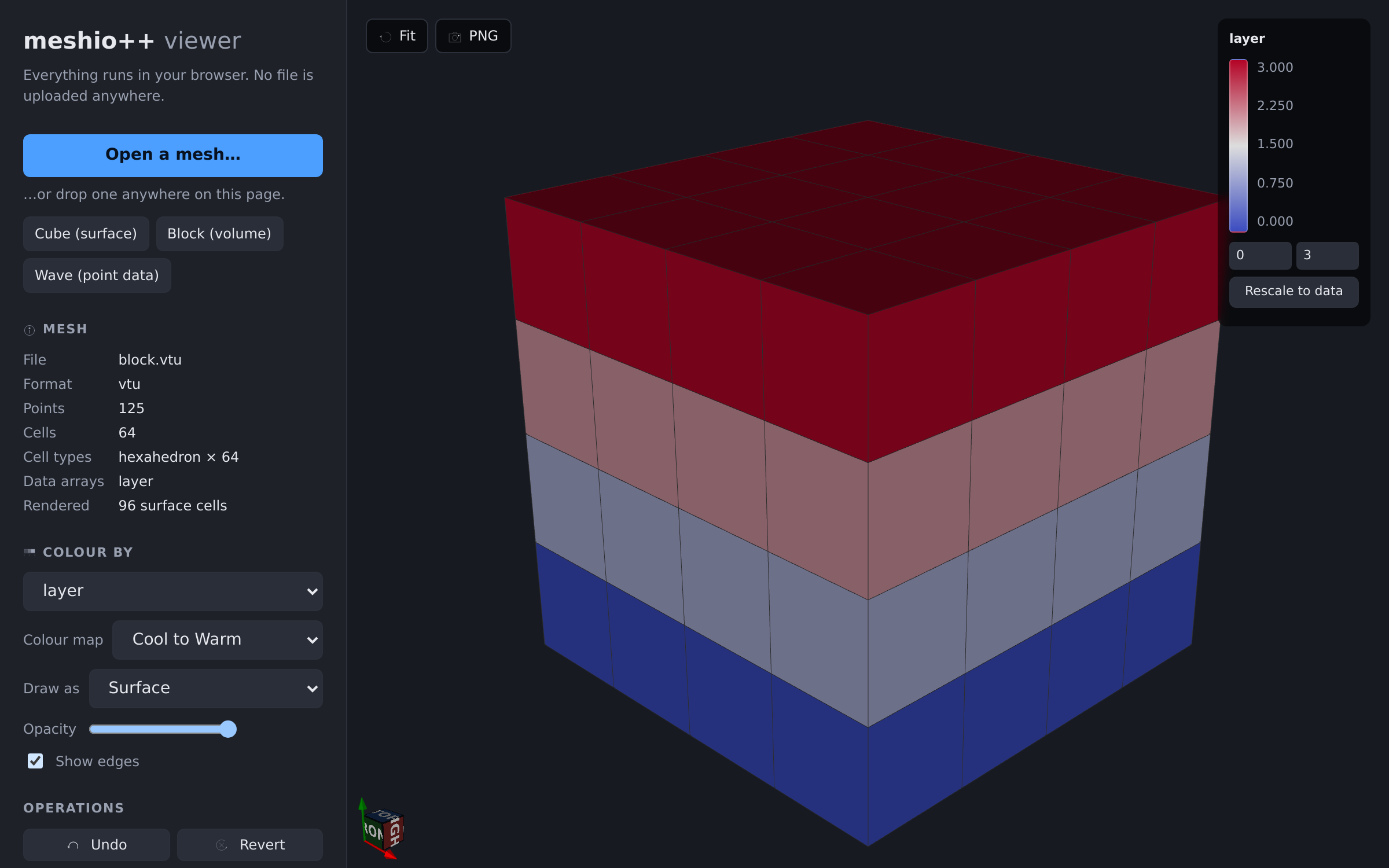This screenshot has width=1389, height=868.
Task: Click the '96 surface cells' rendered value
Action: point(172,506)
